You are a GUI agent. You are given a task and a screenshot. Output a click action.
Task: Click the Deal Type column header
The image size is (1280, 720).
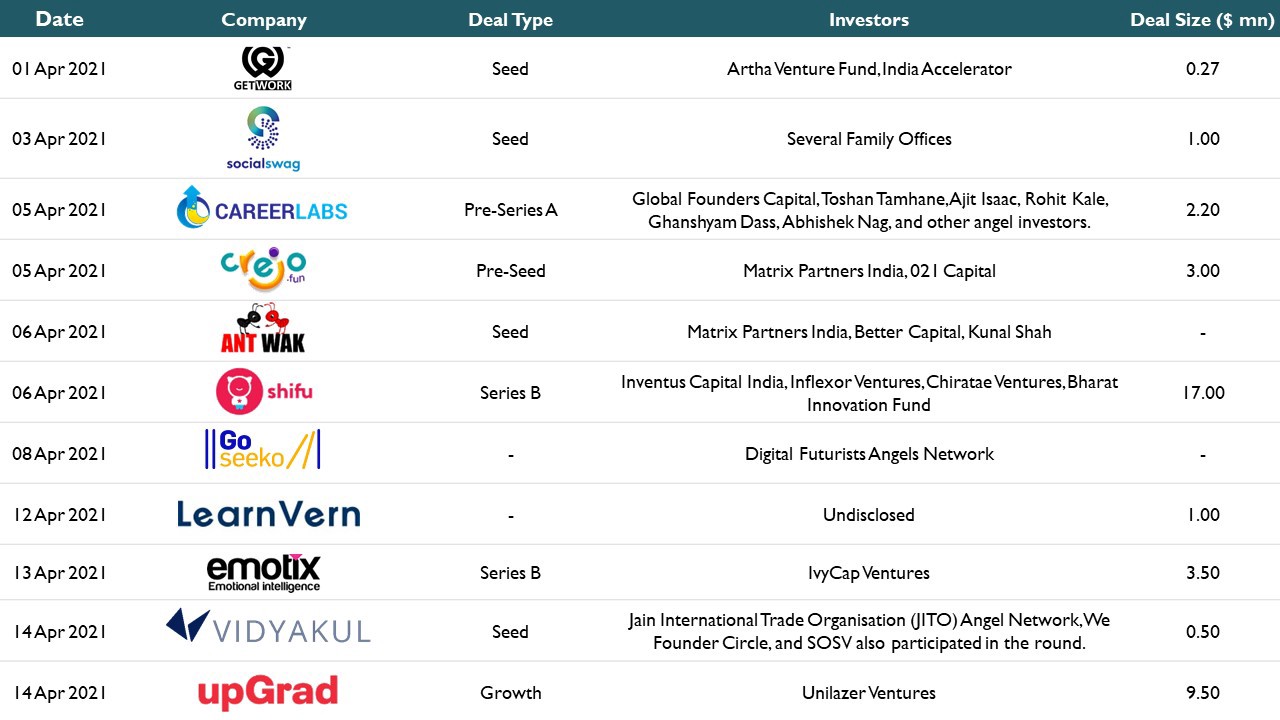510,20
